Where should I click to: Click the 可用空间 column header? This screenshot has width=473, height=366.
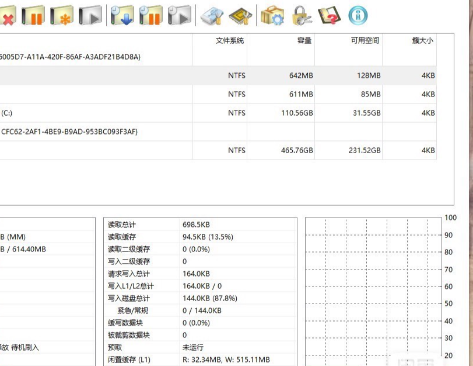[x=365, y=41]
